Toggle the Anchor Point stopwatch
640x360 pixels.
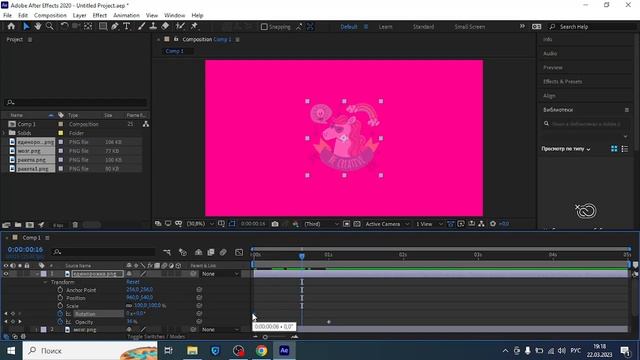pyautogui.click(x=60, y=290)
